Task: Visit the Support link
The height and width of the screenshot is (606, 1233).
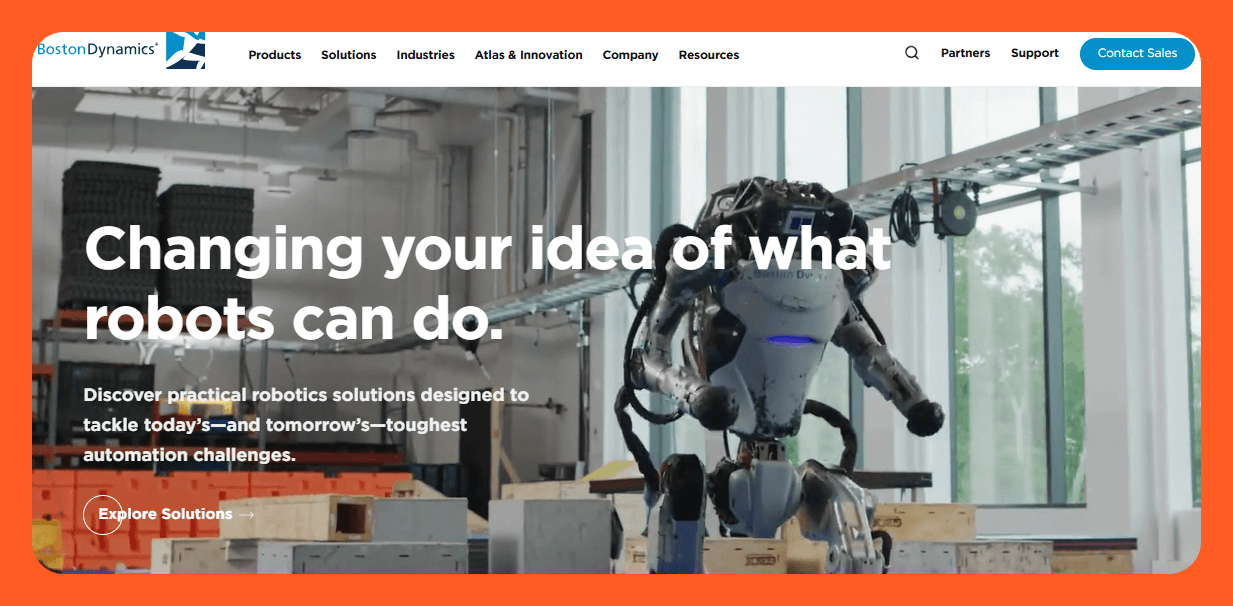Action: [x=1035, y=53]
